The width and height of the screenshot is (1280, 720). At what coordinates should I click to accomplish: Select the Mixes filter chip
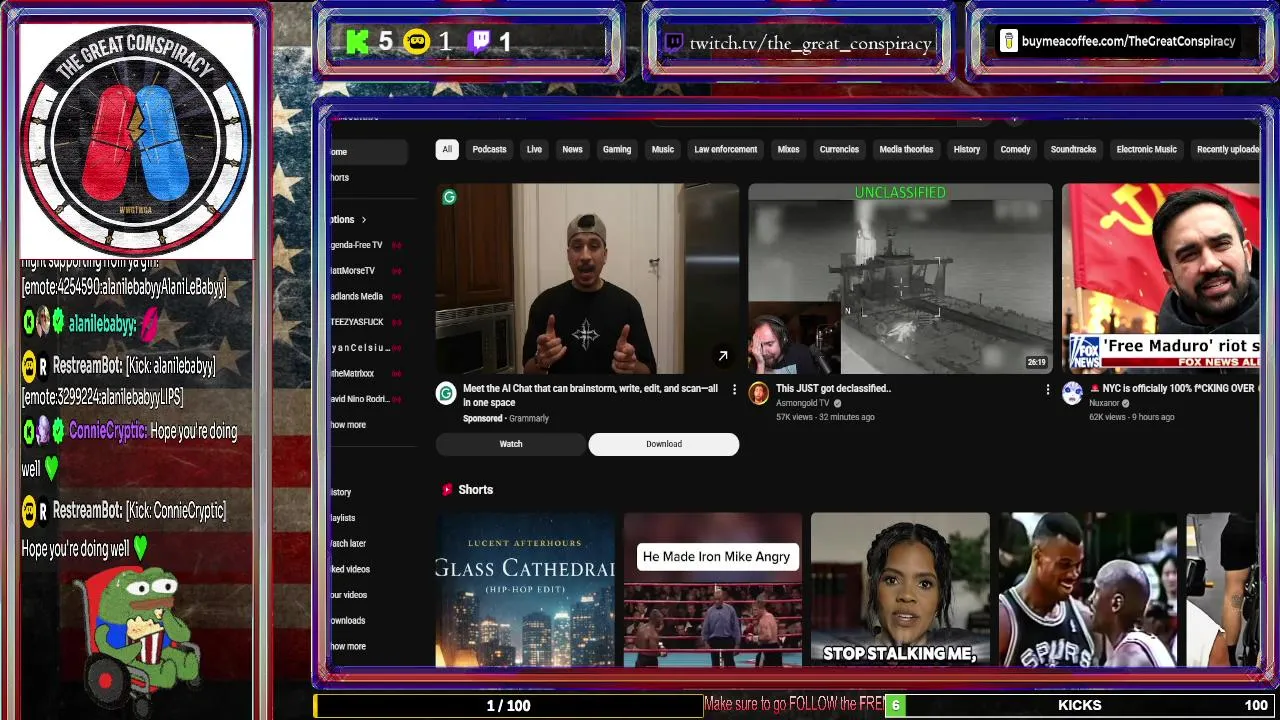[788, 149]
